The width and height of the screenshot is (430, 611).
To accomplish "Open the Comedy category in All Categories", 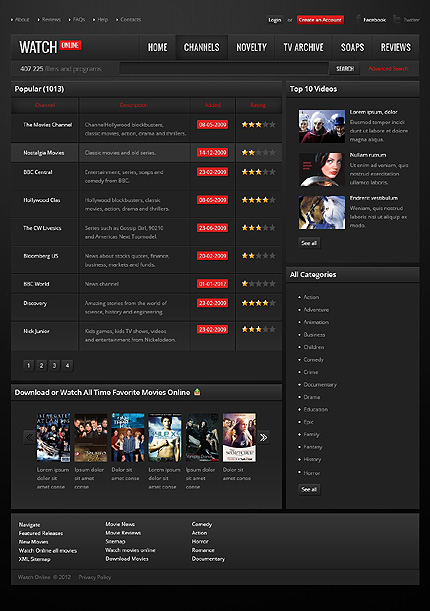I will click(x=314, y=359).
